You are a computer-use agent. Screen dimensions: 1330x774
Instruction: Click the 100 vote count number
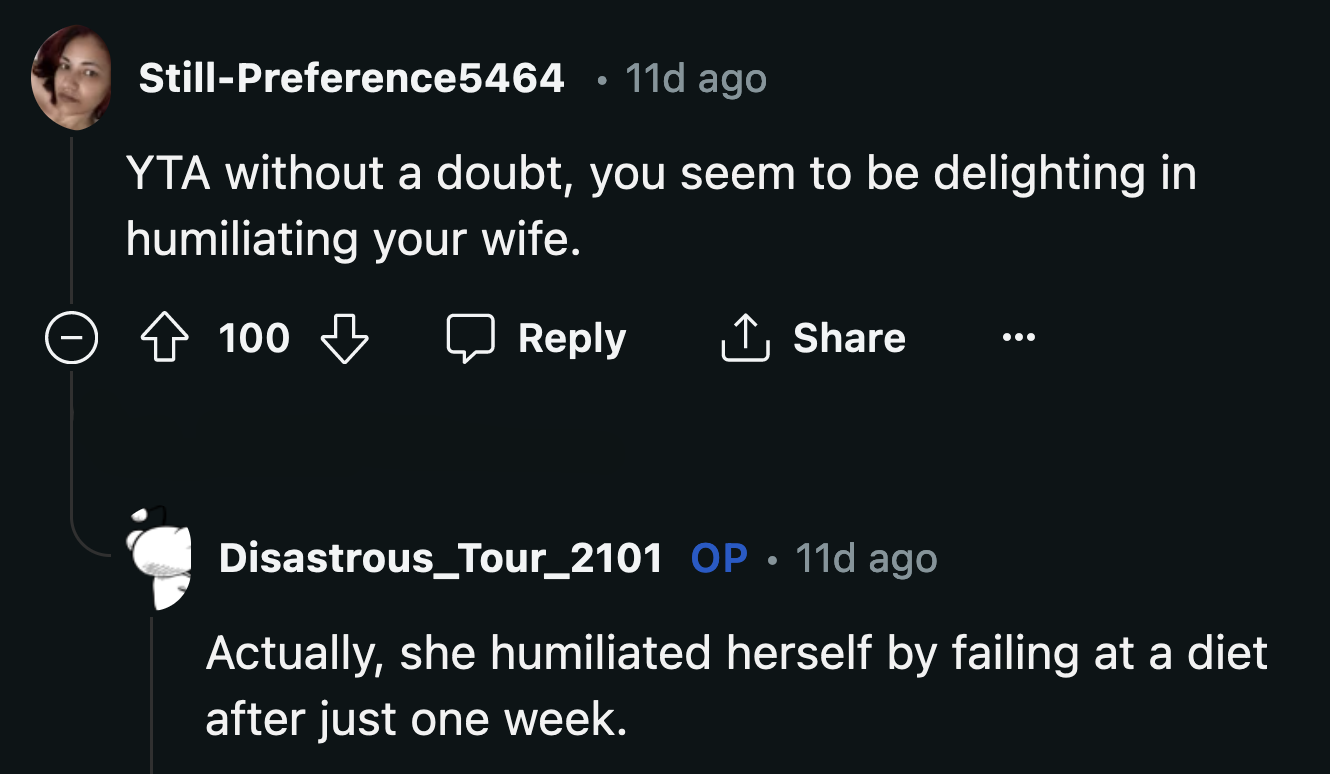(x=255, y=337)
